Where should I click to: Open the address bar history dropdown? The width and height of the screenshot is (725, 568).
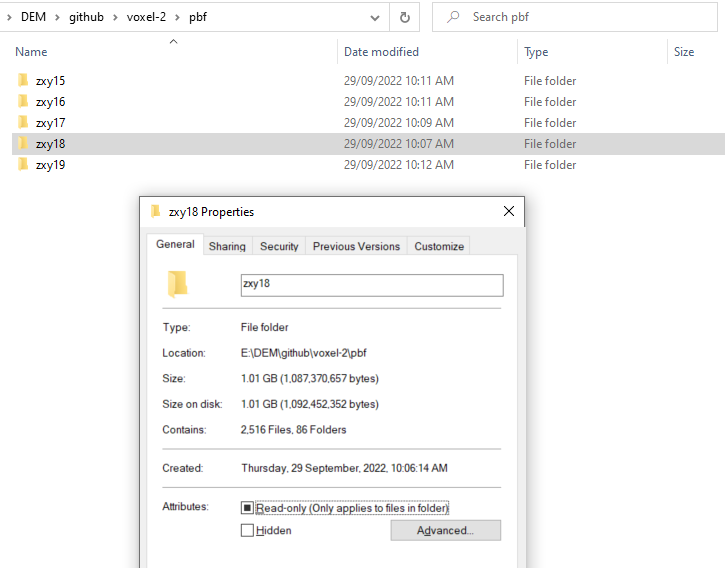375,18
